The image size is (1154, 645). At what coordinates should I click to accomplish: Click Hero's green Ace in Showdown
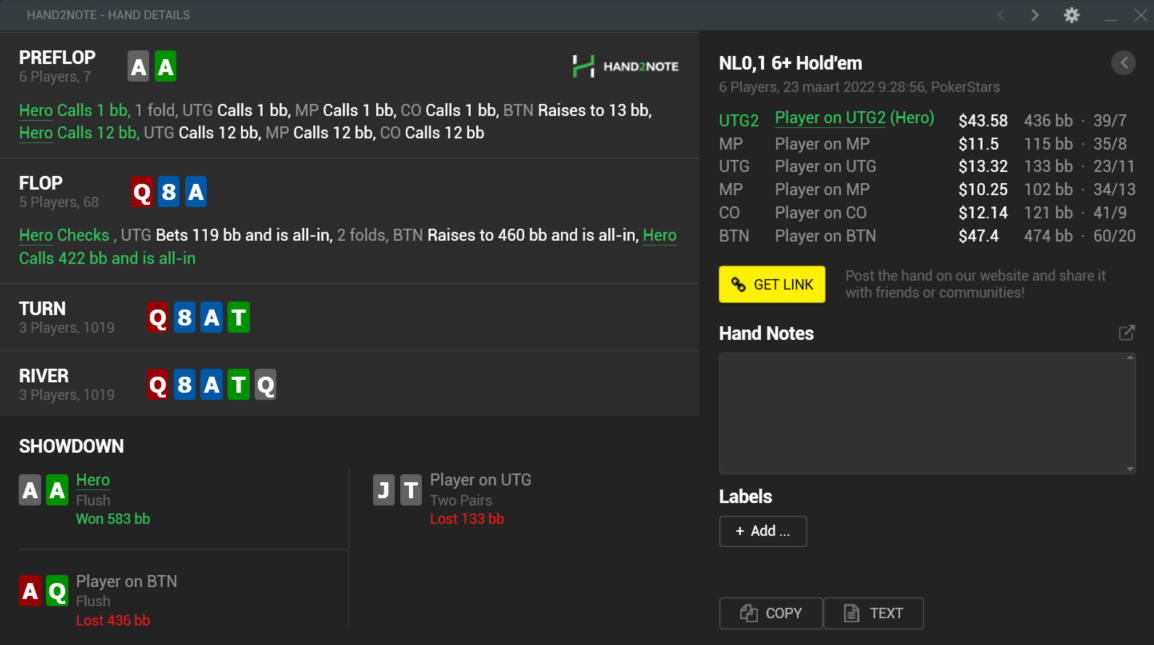[x=57, y=490]
